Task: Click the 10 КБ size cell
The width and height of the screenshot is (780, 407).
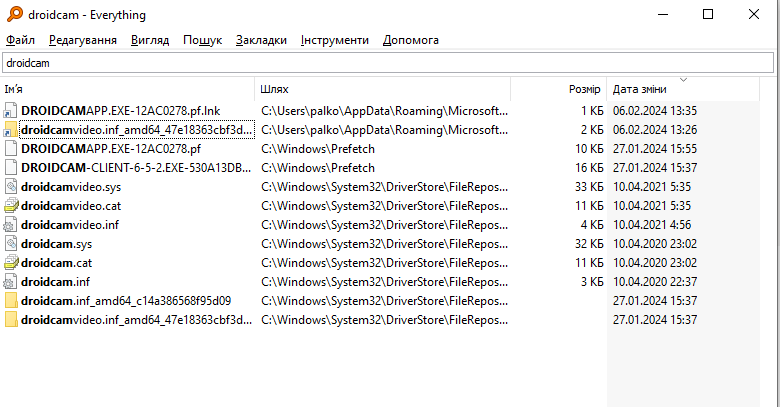Action: coord(589,149)
